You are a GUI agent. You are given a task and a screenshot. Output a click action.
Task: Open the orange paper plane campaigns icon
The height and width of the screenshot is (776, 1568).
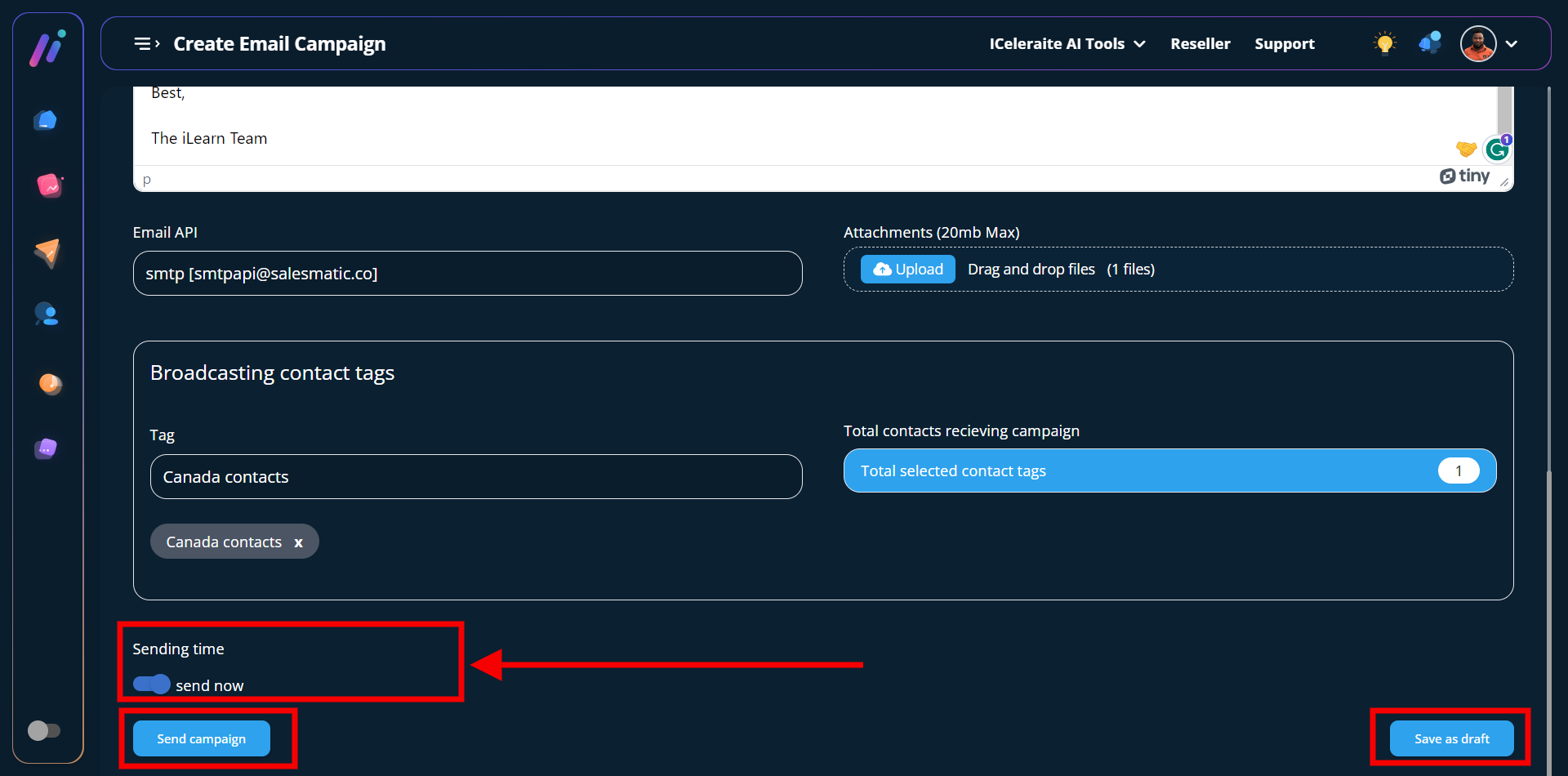[x=47, y=252]
